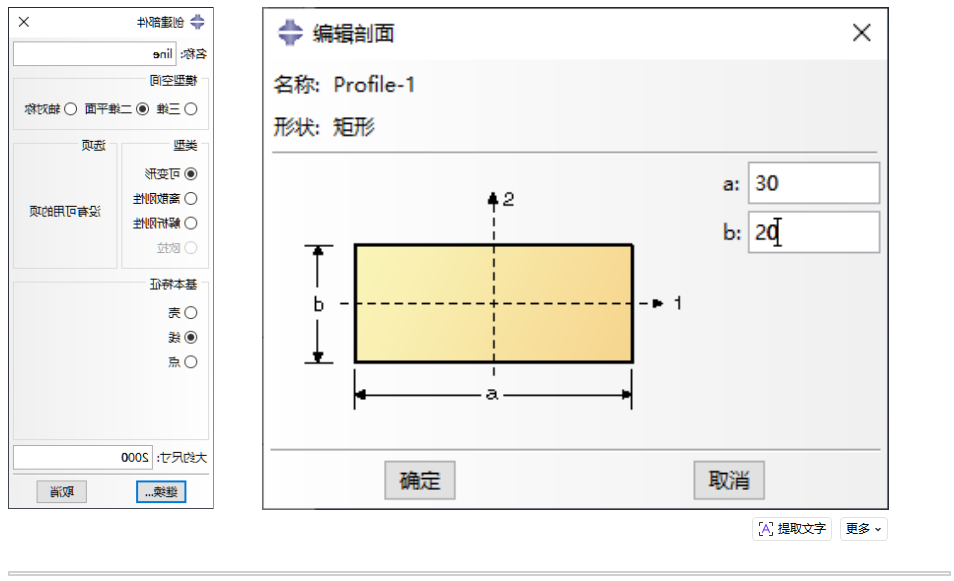Screen dimensions: 954x581
Task: Click the Abaqus icon in 编辑剖面 title bar
Action: point(290,32)
